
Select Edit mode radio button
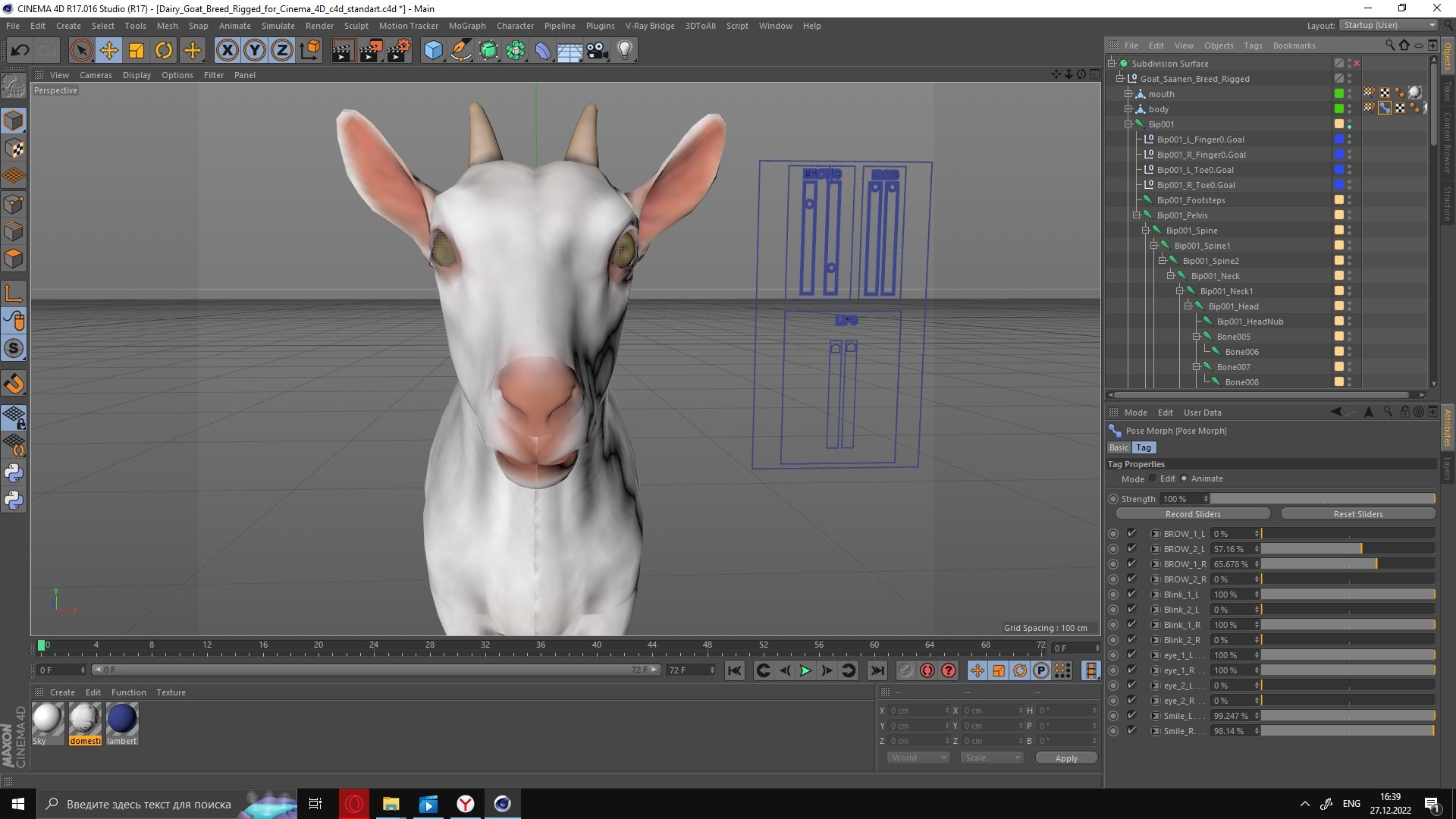point(1153,479)
